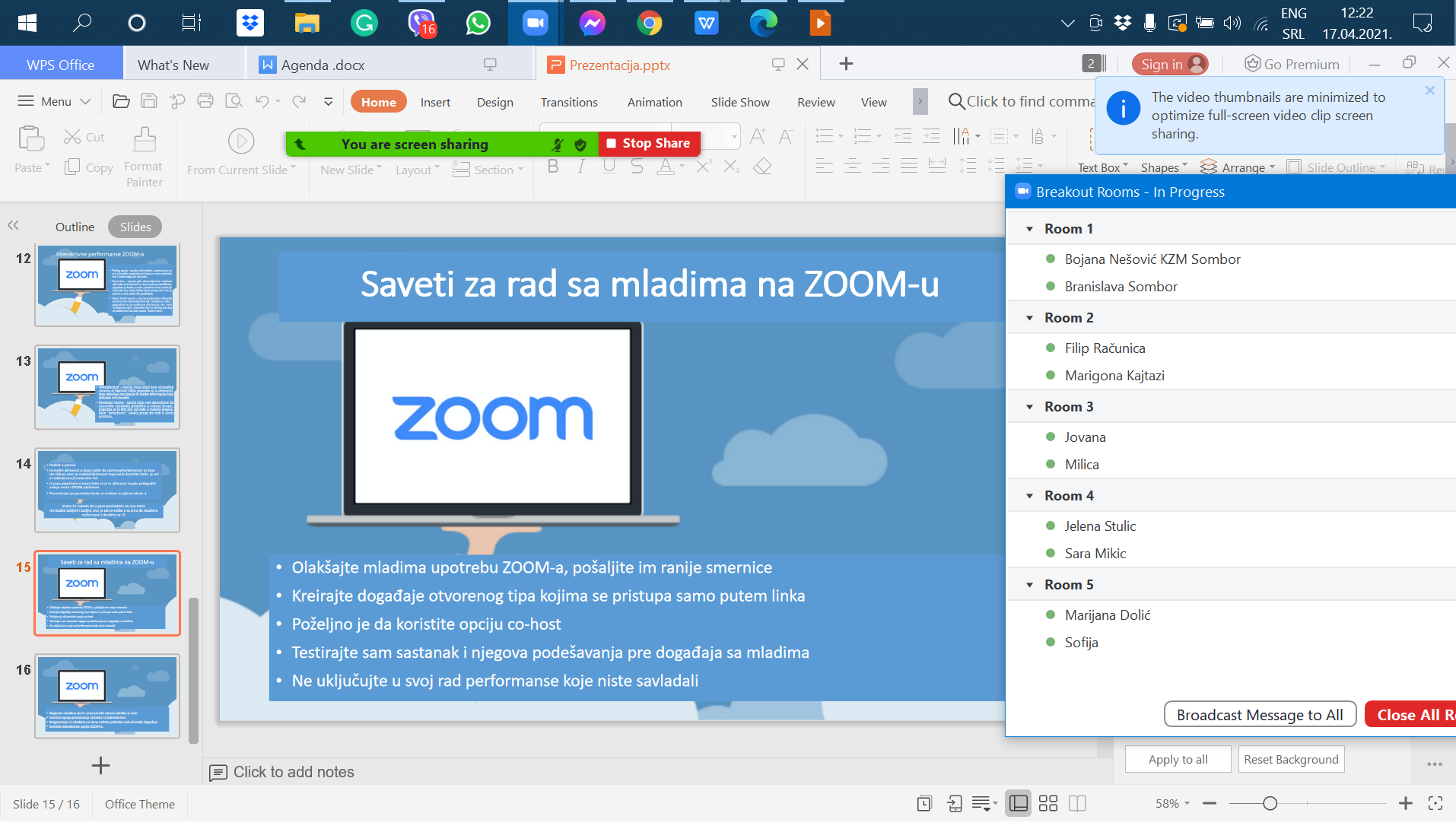Click the Align Center icon

(x=853, y=165)
